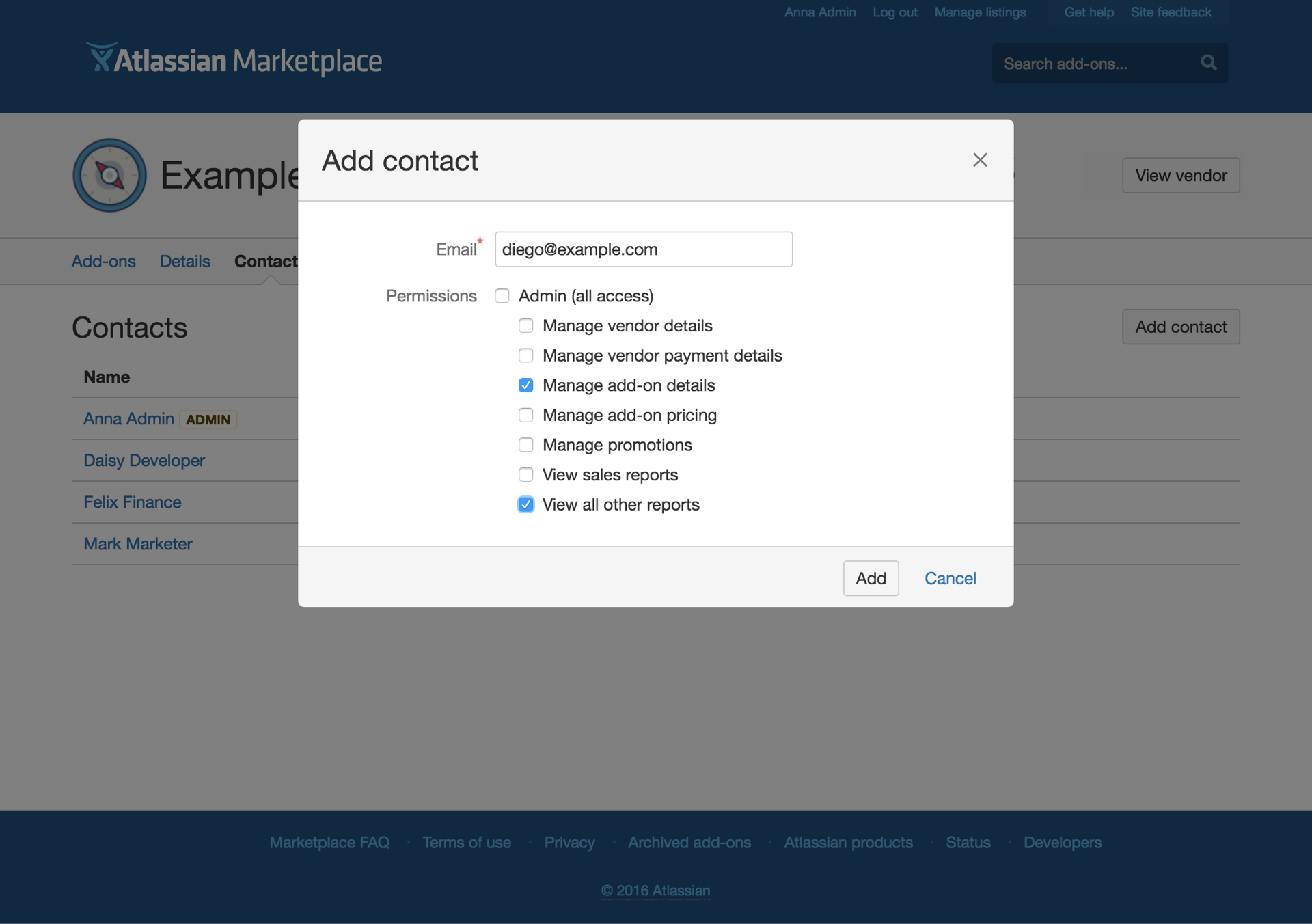Enable the Admin (all access) permission
Image resolution: width=1312 pixels, height=924 pixels.
coord(502,295)
